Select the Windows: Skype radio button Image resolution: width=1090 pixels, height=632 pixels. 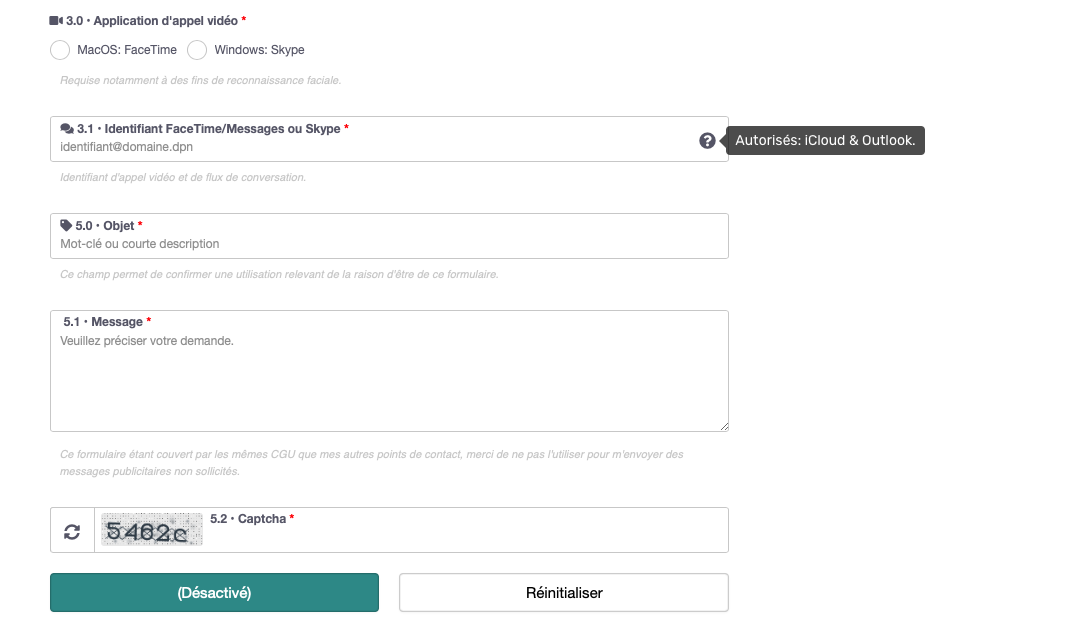[x=197, y=50]
